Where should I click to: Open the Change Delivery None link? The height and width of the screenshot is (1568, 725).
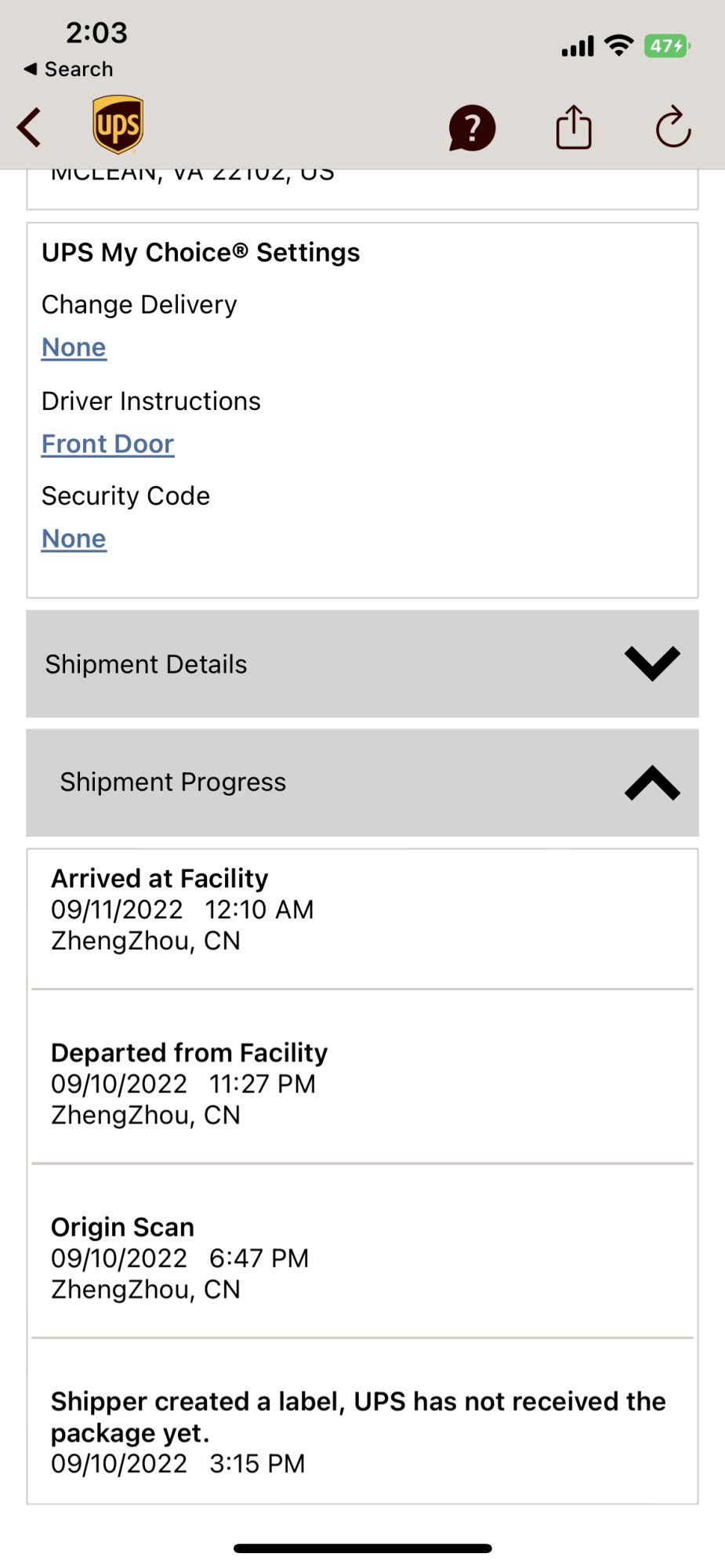tap(74, 347)
